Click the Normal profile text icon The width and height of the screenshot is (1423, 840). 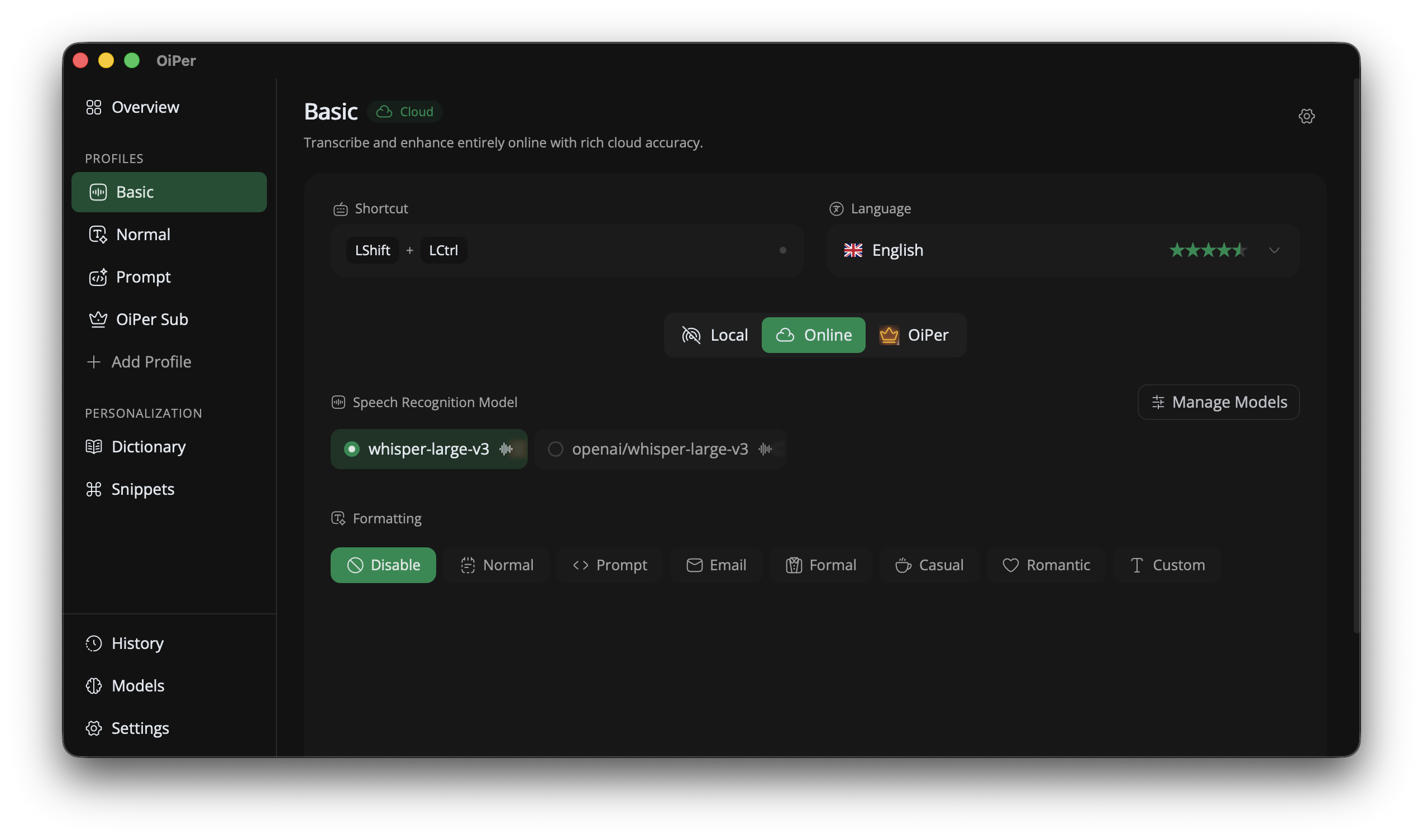[x=98, y=235]
